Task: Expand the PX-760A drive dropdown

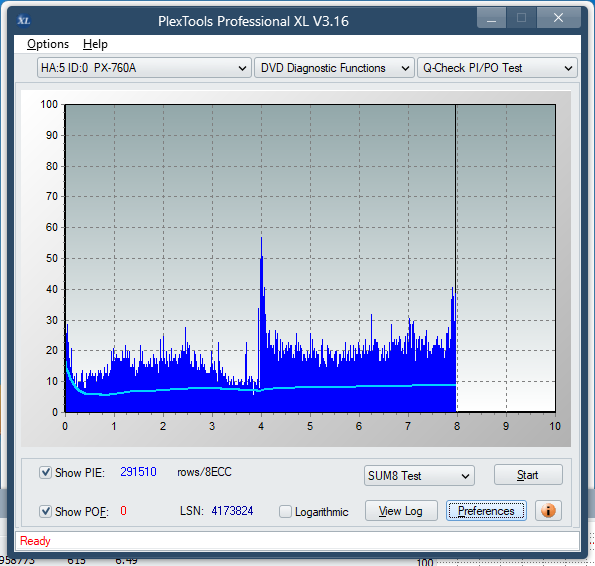Action: 144,68
